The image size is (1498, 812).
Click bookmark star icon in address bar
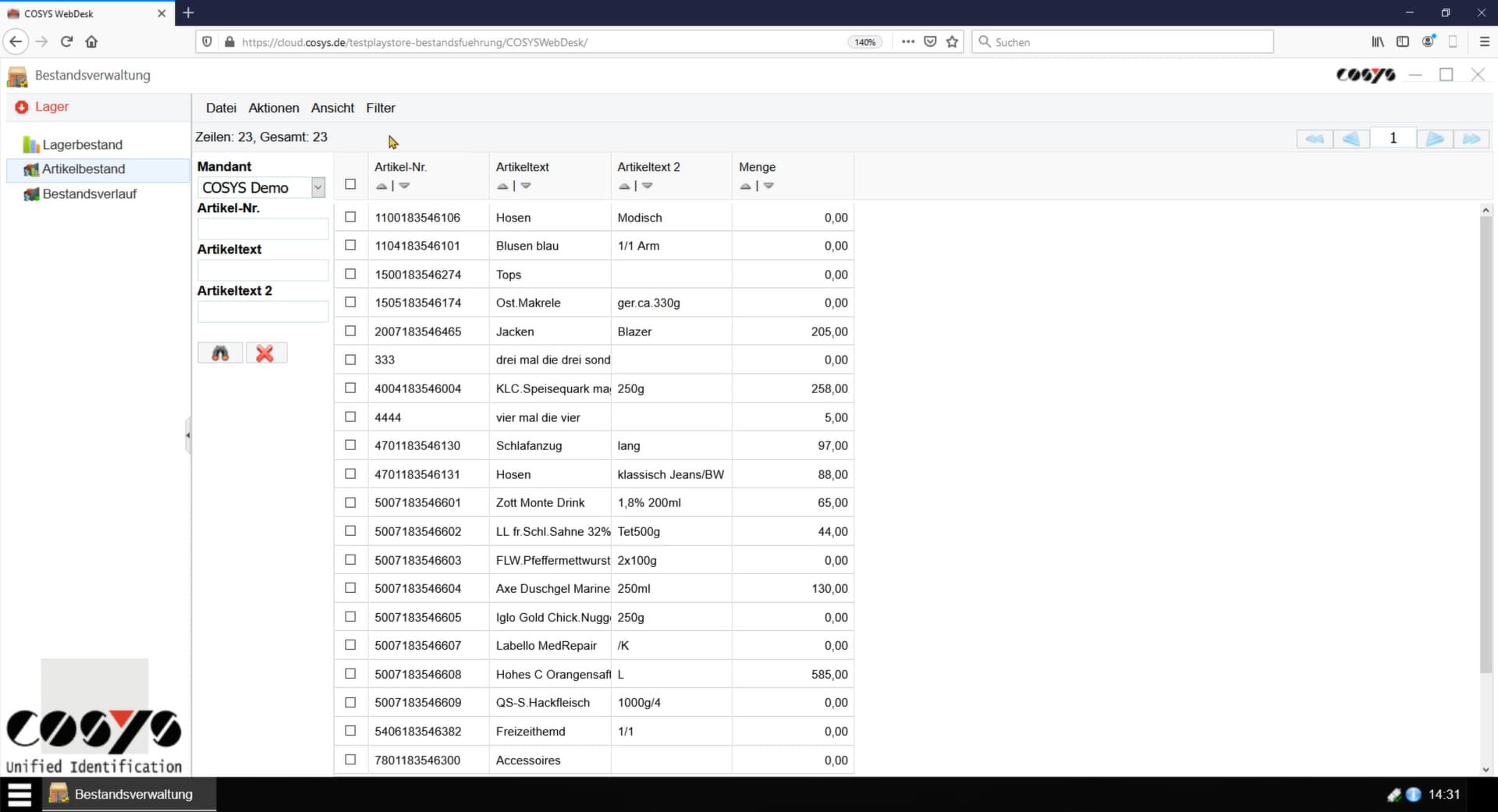click(x=952, y=42)
